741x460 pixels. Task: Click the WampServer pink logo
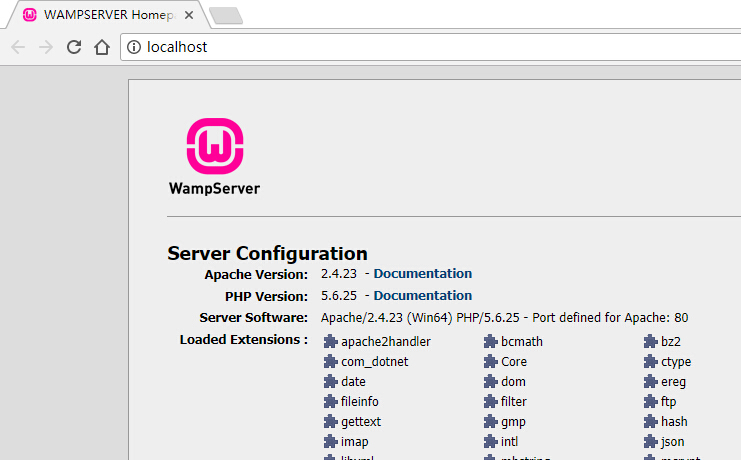[x=215, y=146]
